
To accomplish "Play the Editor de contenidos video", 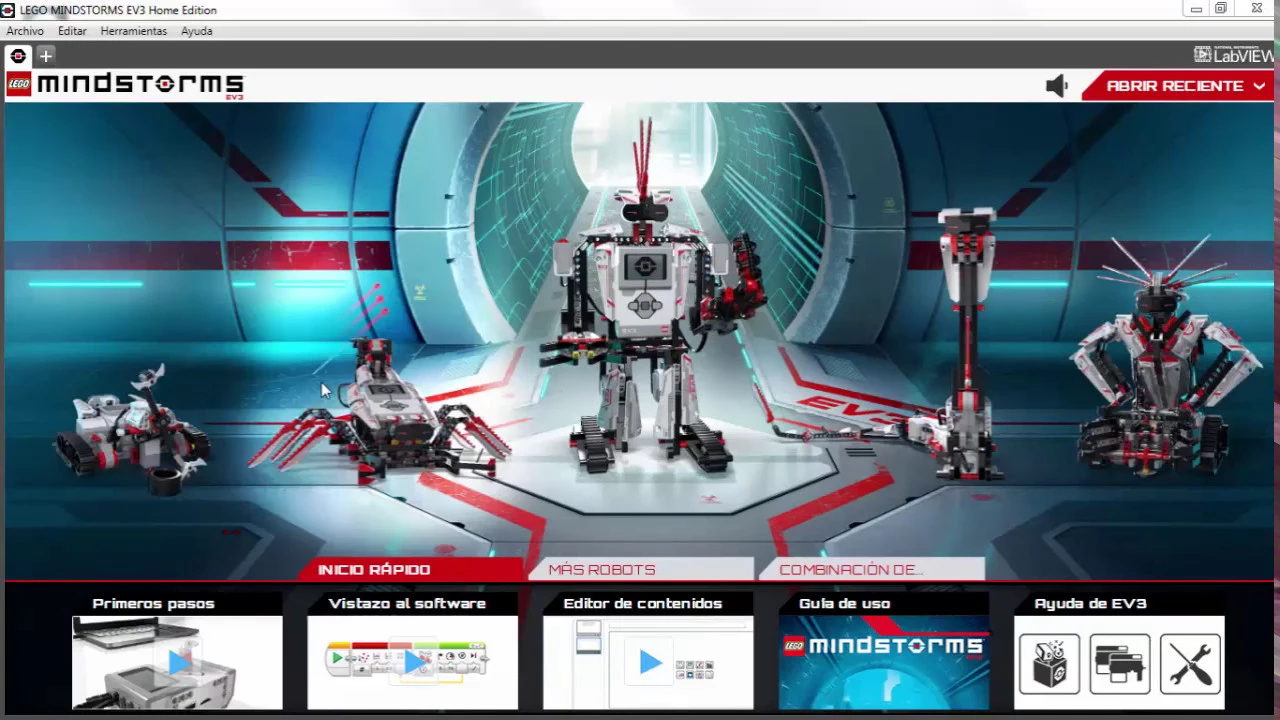I will [648, 662].
